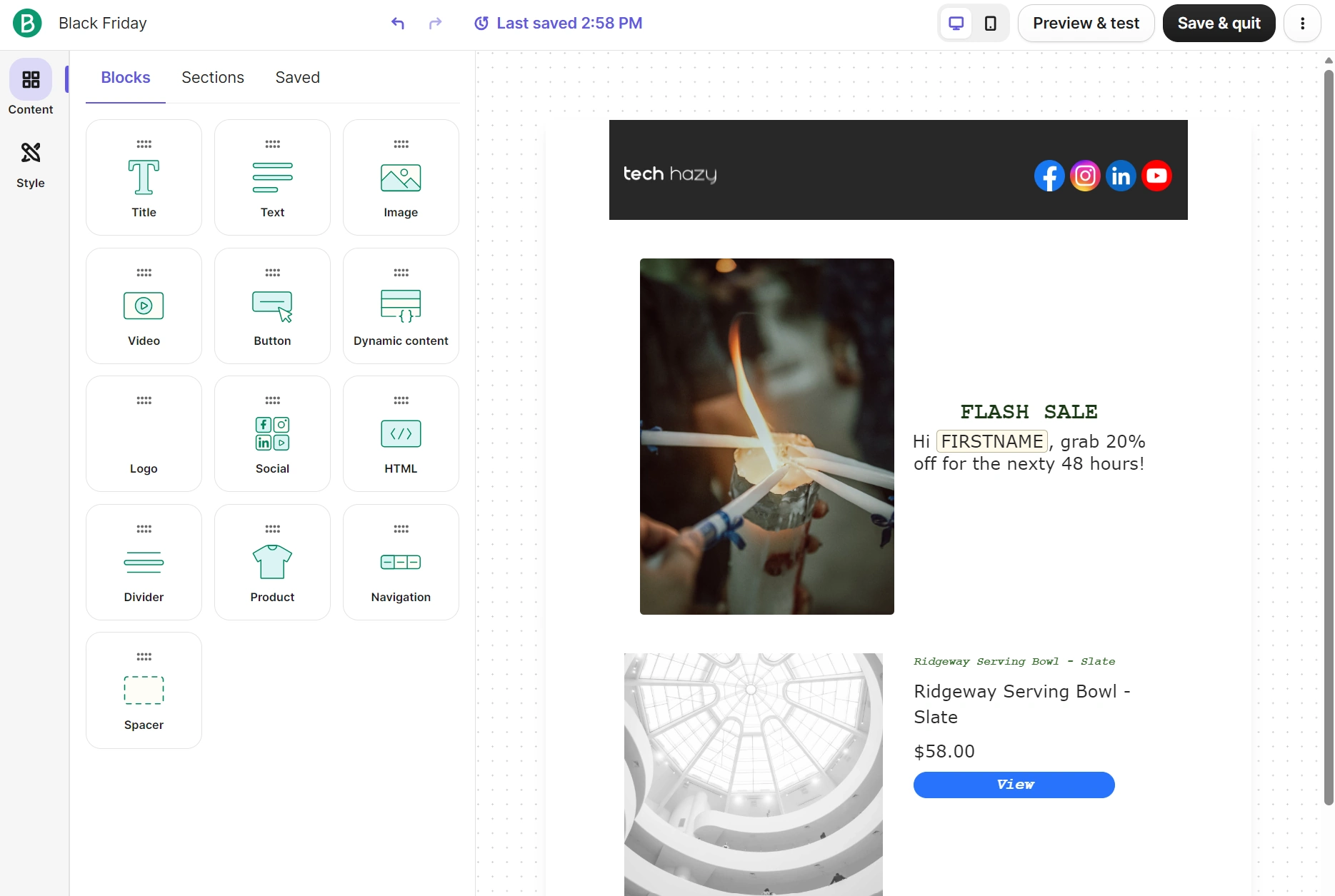Select the Video block

pyautogui.click(x=144, y=306)
